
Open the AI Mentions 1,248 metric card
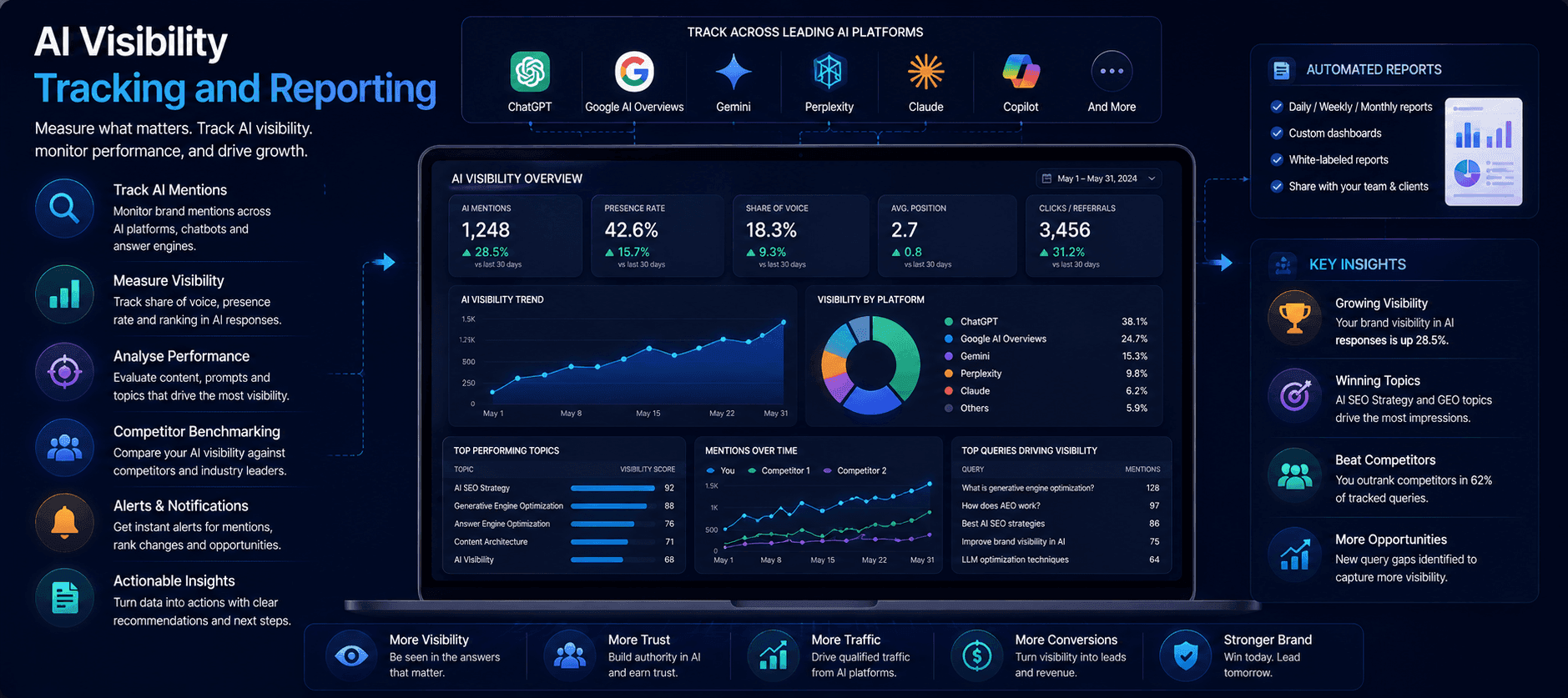(x=515, y=236)
